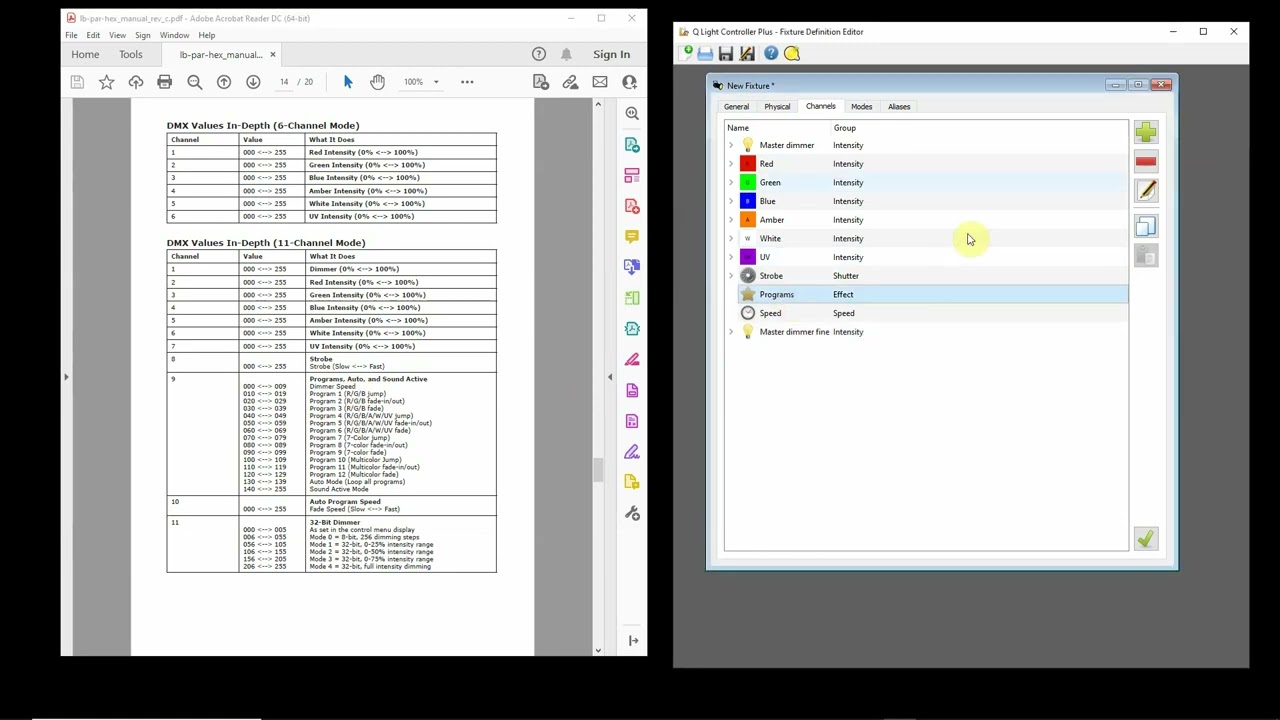Open the wrench More Tools icon in the Acrobat sidebar
Viewport: 1280px width, 720px height.
(x=632, y=513)
